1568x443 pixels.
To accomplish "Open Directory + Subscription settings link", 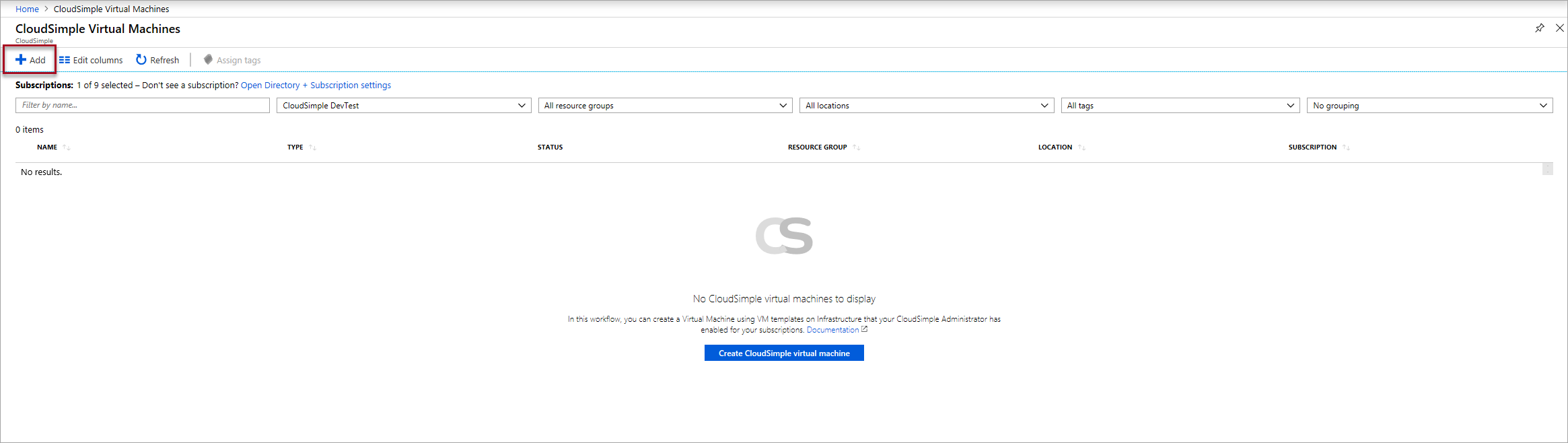I will tap(316, 85).
